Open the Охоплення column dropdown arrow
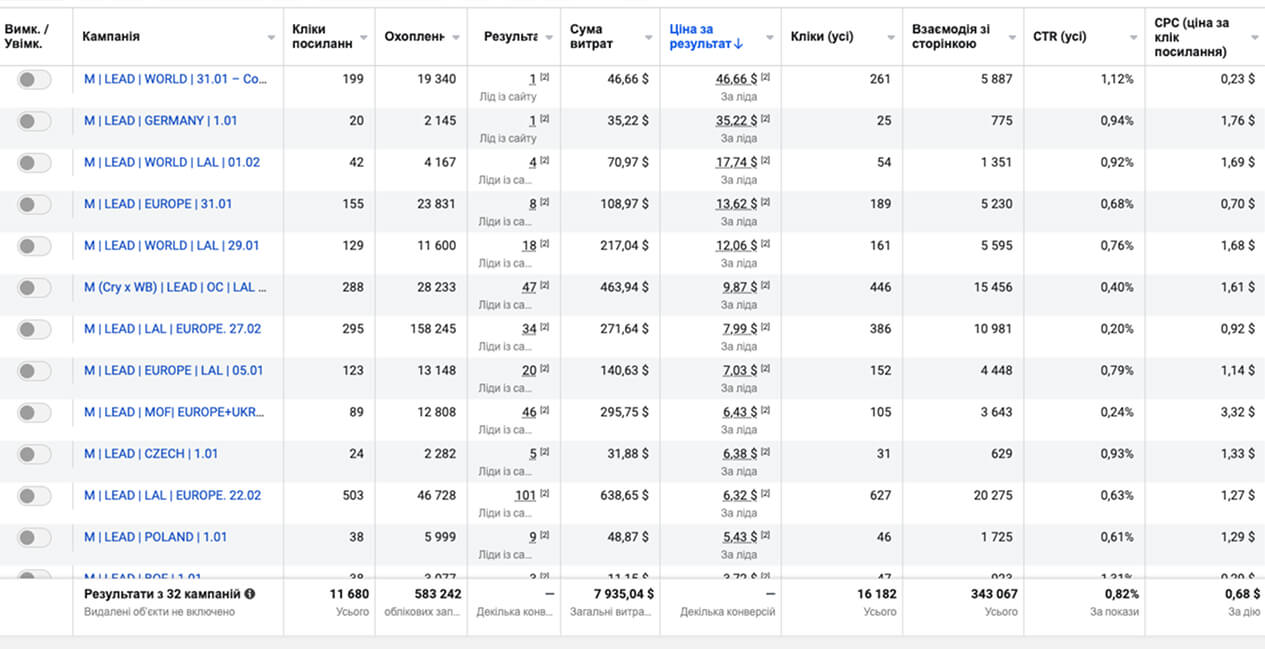Image resolution: width=1265 pixels, height=649 pixels. (x=456, y=37)
